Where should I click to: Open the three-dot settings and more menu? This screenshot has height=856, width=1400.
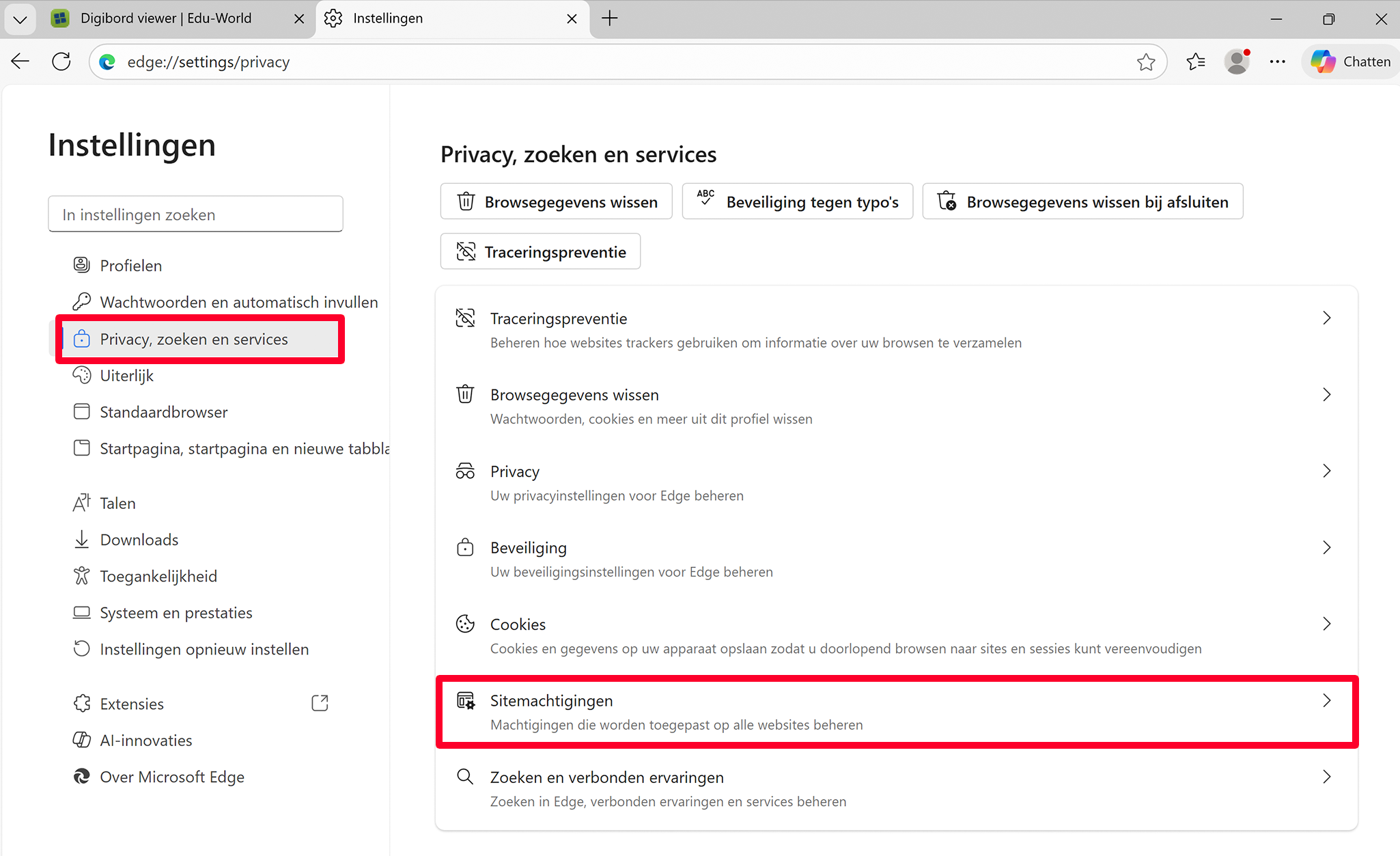pos(1278,62)
